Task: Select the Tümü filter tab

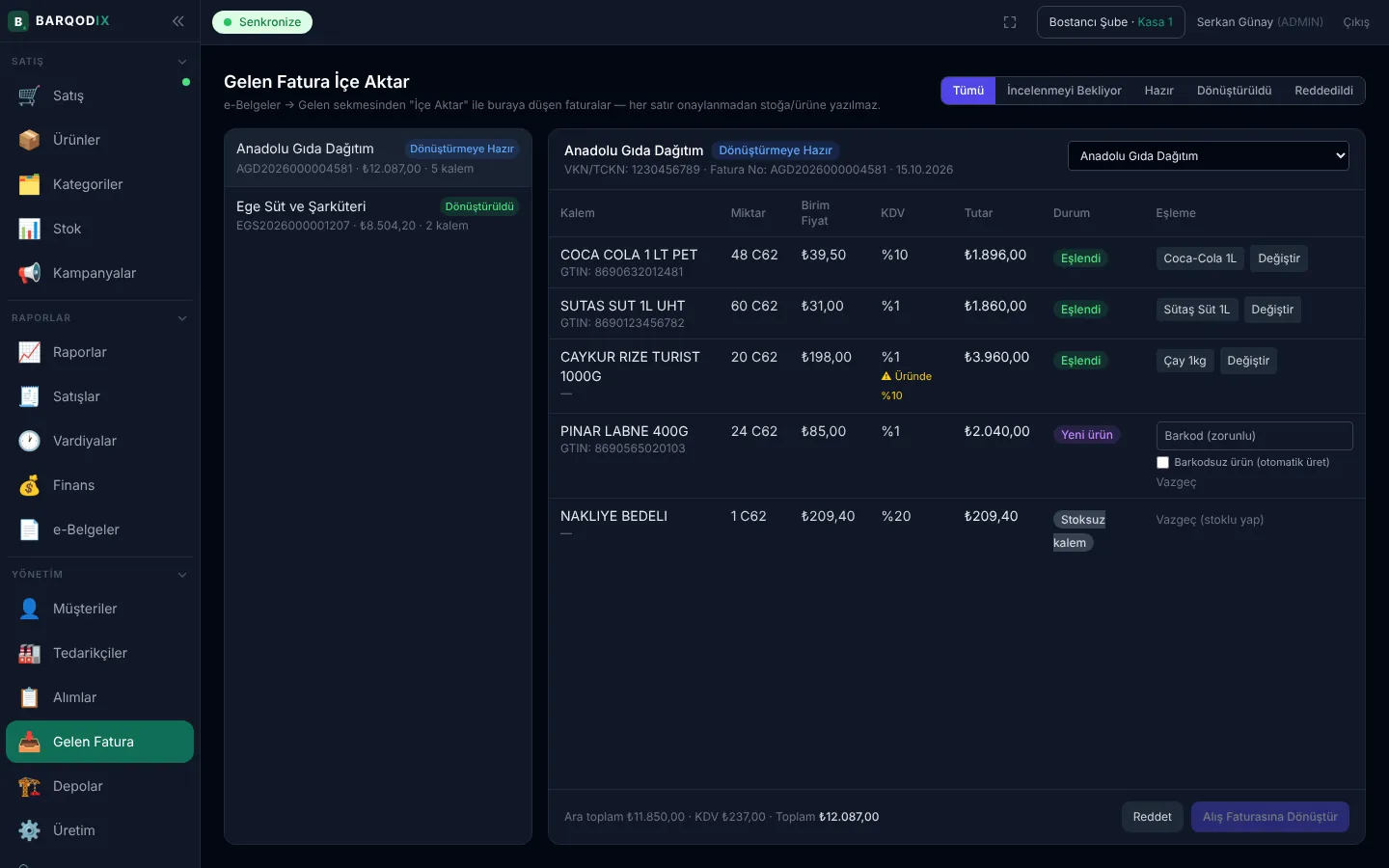Action: (x=968, y=91)
